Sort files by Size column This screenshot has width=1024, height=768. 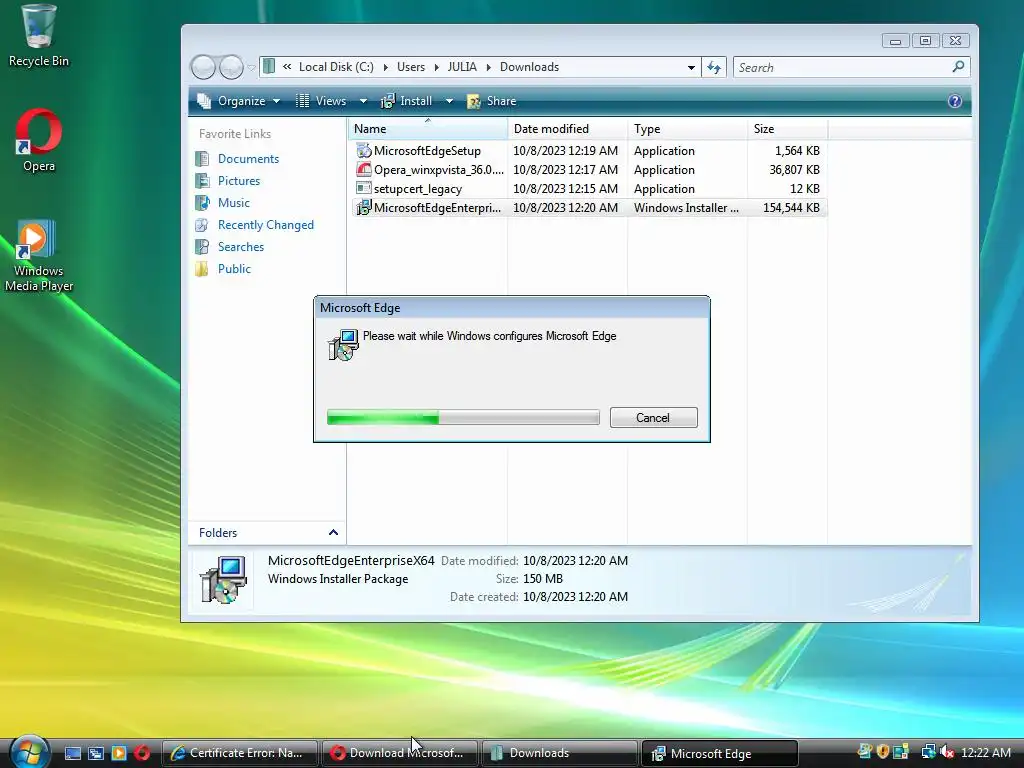point(787,129)
